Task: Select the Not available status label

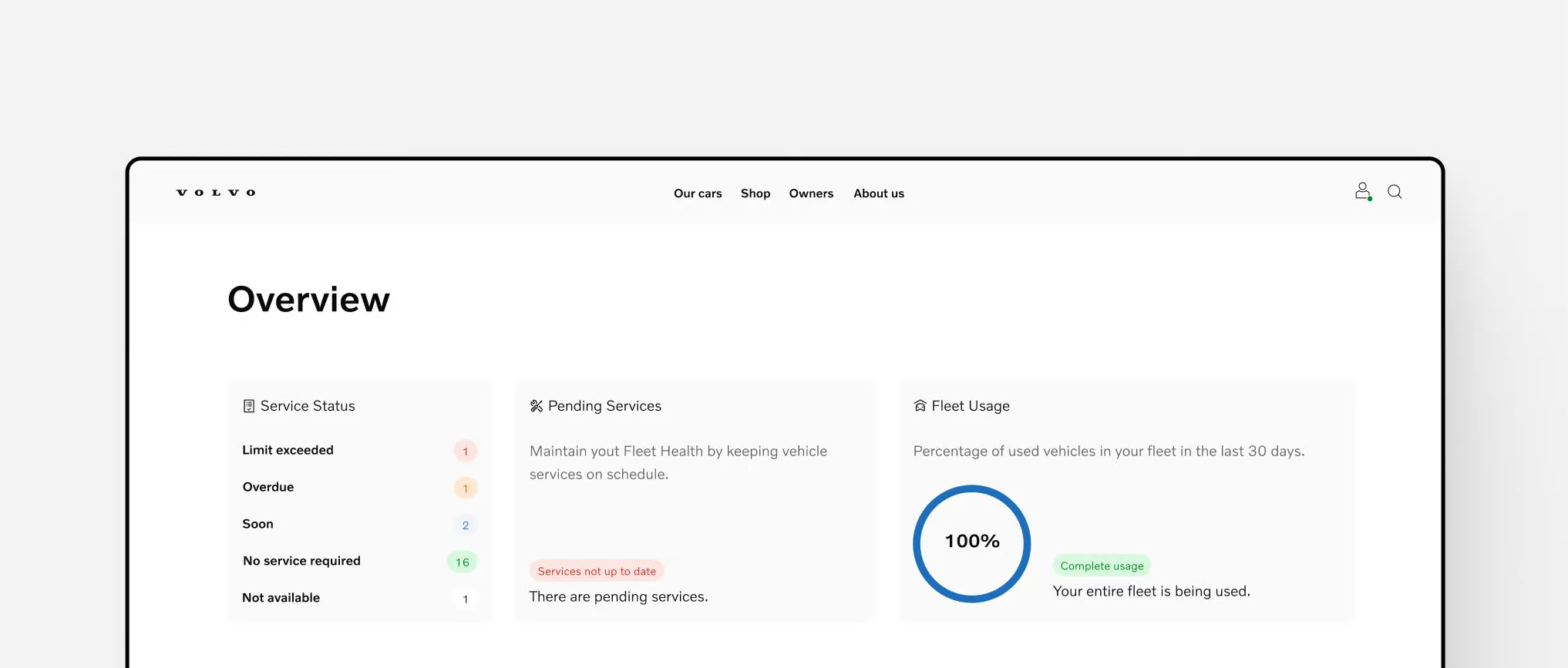Action: [x=281, y=598]
